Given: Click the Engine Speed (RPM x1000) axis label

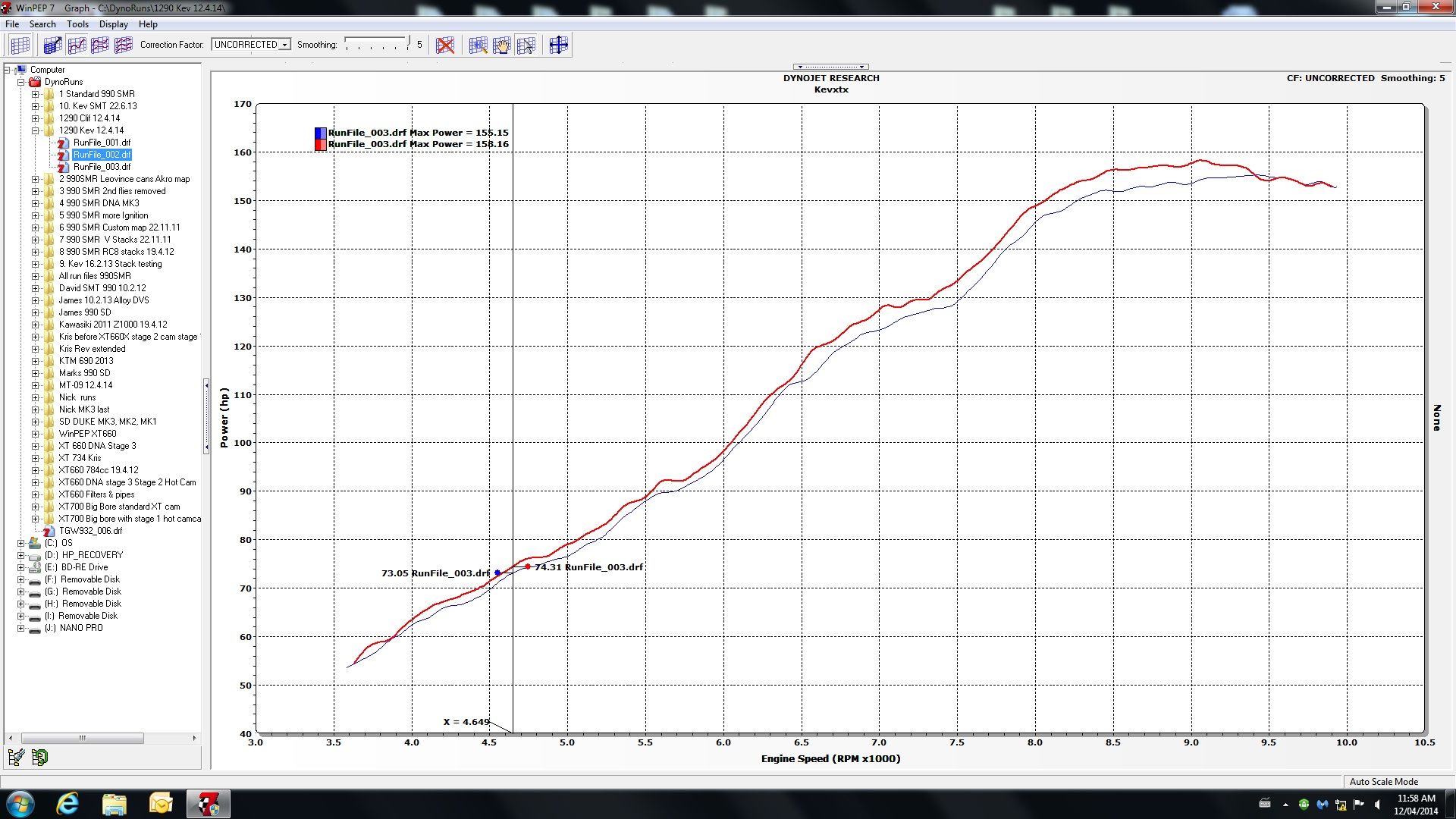Looking at the screenshot, I should click(830, 758).
